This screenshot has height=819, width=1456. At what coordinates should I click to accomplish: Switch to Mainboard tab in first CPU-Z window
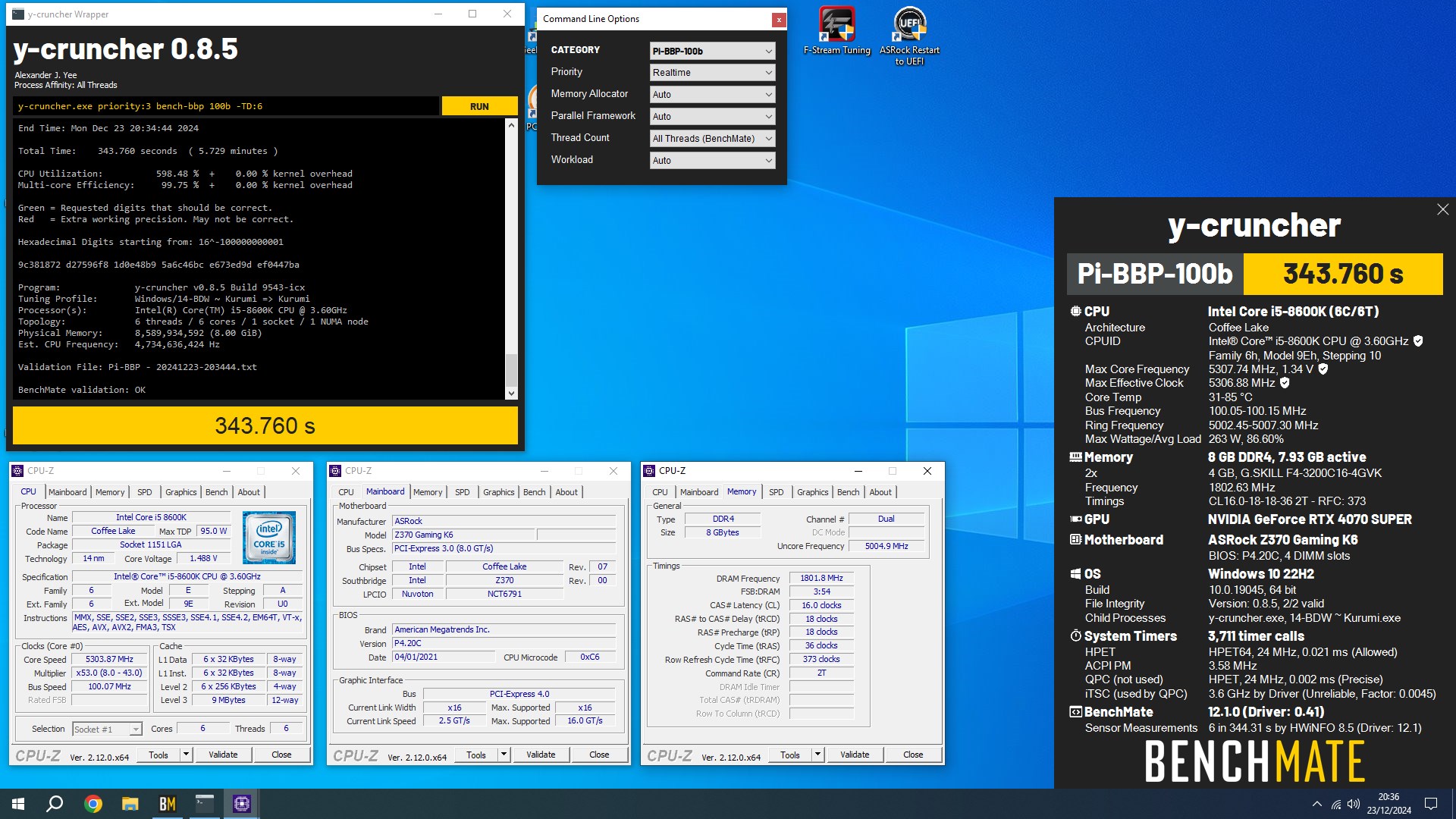(67, 492)
